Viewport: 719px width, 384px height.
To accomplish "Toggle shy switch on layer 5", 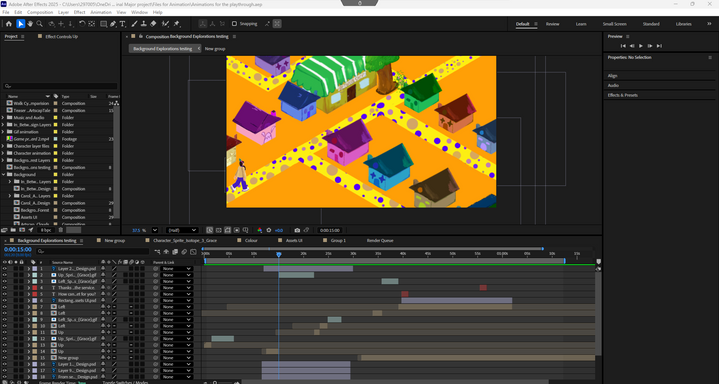I will pyautogui.click(x=103, y=294).
